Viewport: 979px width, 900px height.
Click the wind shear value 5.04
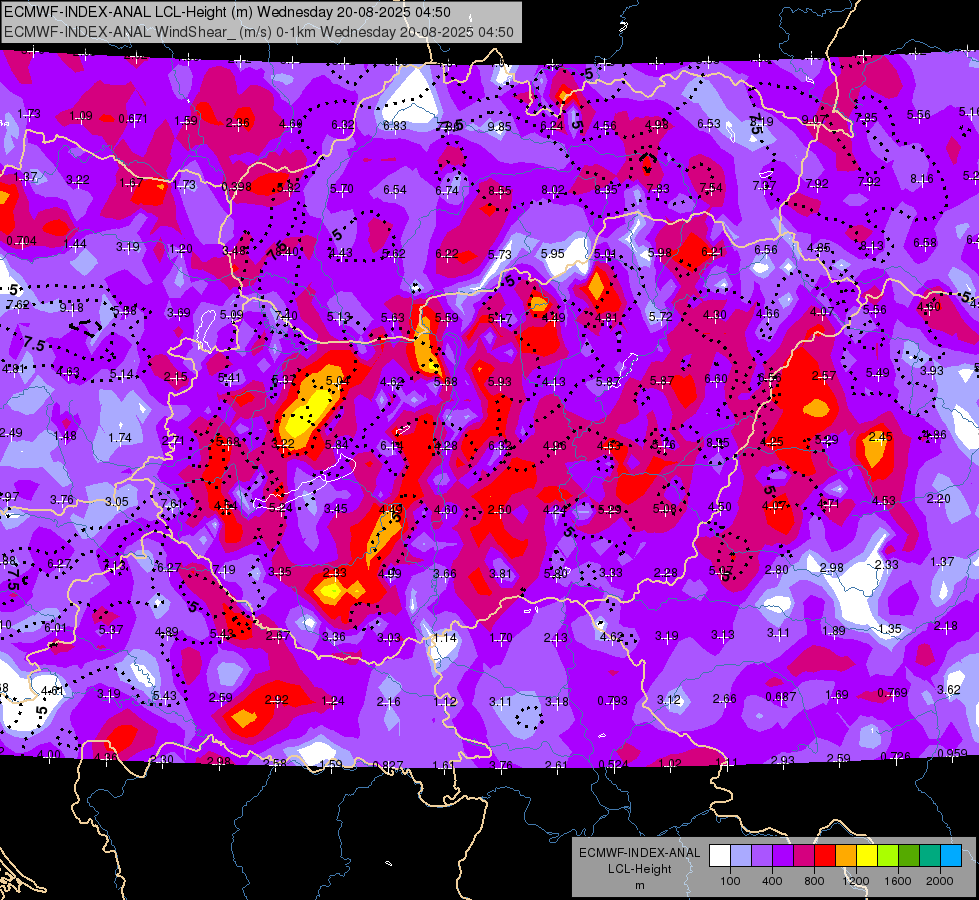pyautogui.click(x=338, y=380)
